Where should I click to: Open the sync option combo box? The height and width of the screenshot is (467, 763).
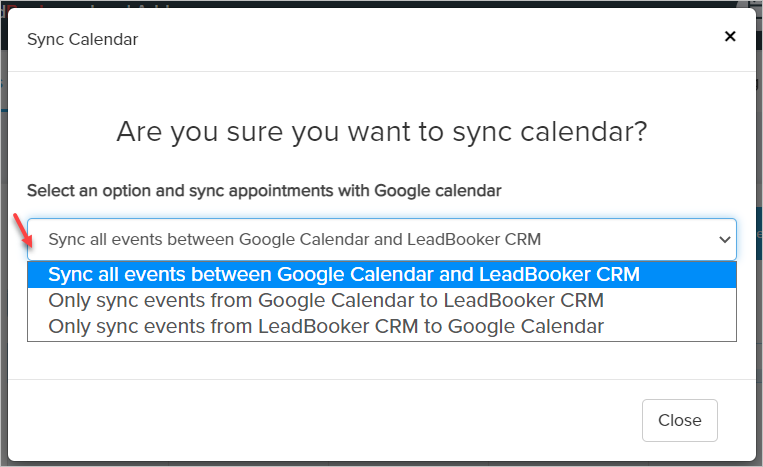380,240
